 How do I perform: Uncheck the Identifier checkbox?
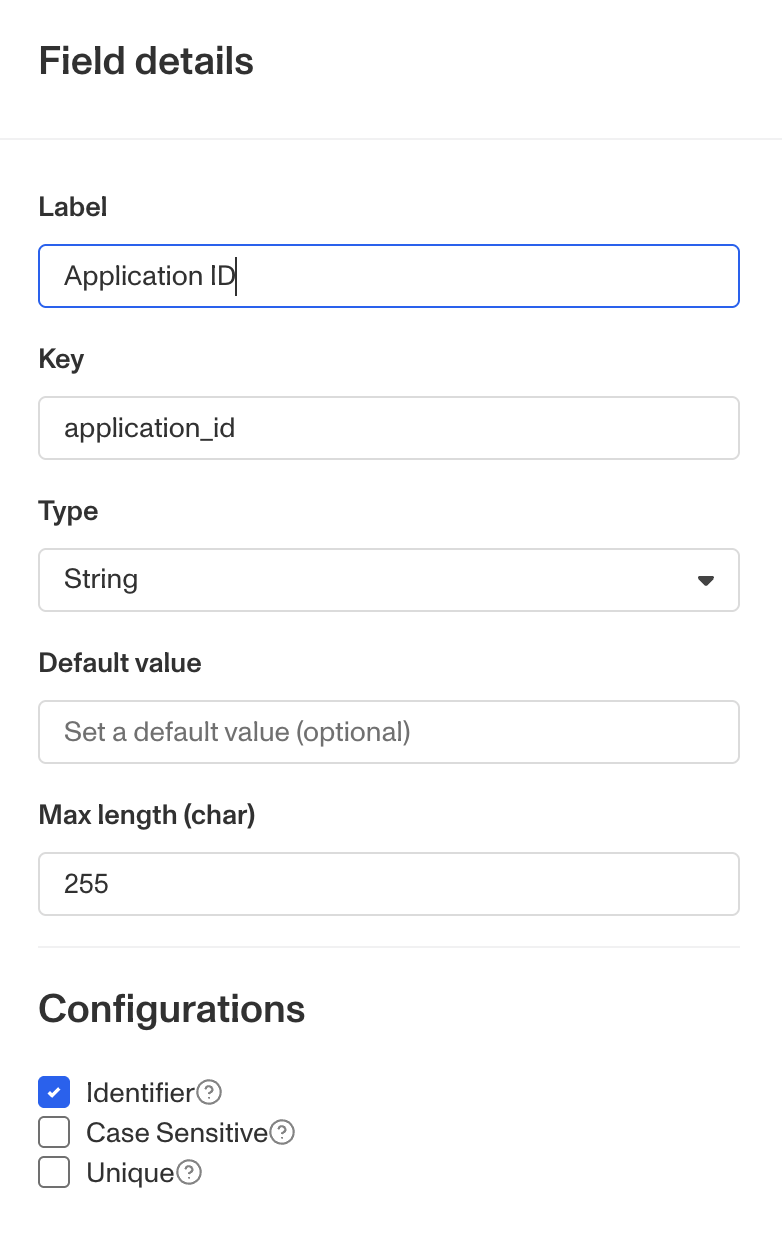pos(54,1092)
